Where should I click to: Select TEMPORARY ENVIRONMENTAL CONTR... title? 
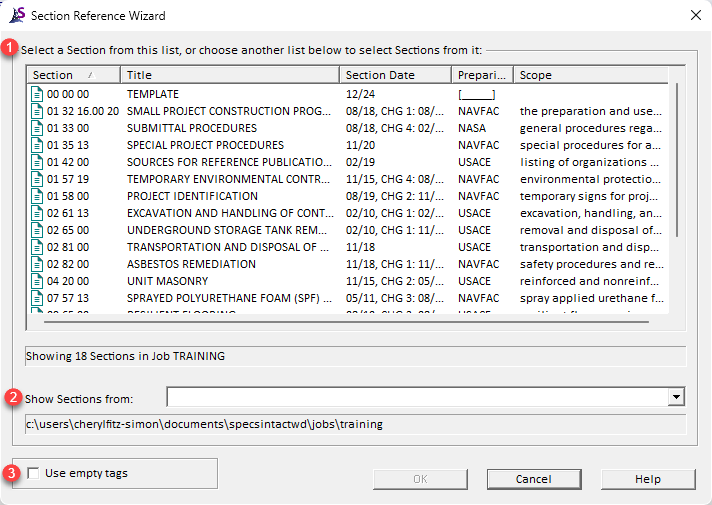228,179
